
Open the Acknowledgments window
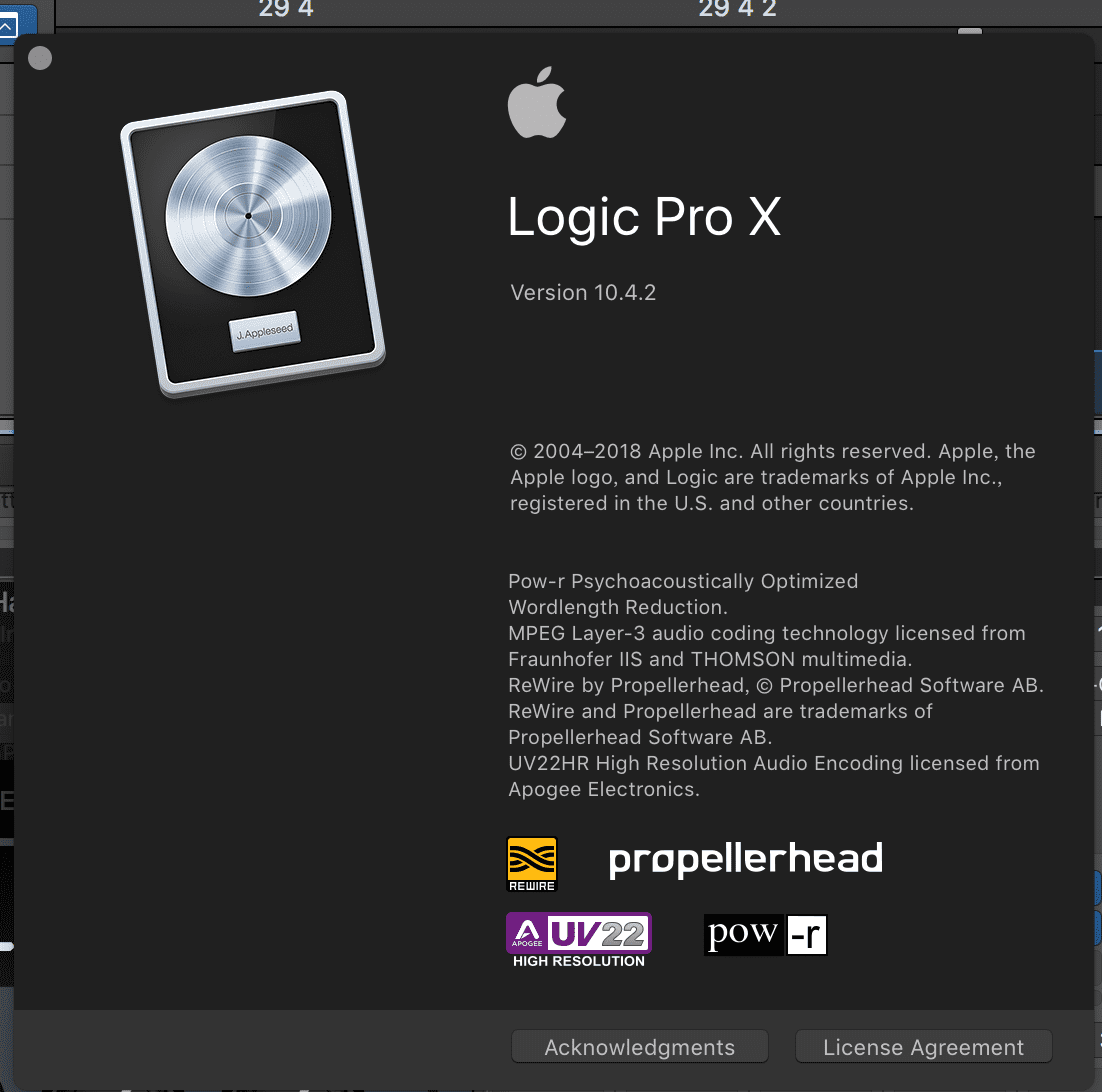click(640, 1047)
